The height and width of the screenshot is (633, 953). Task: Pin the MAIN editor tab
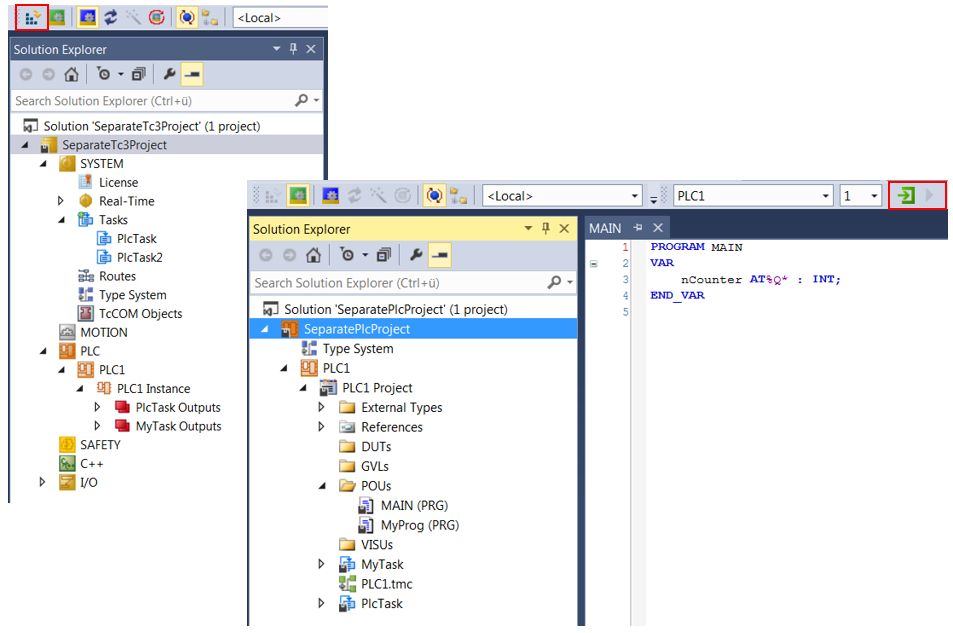tap(638, 228)
